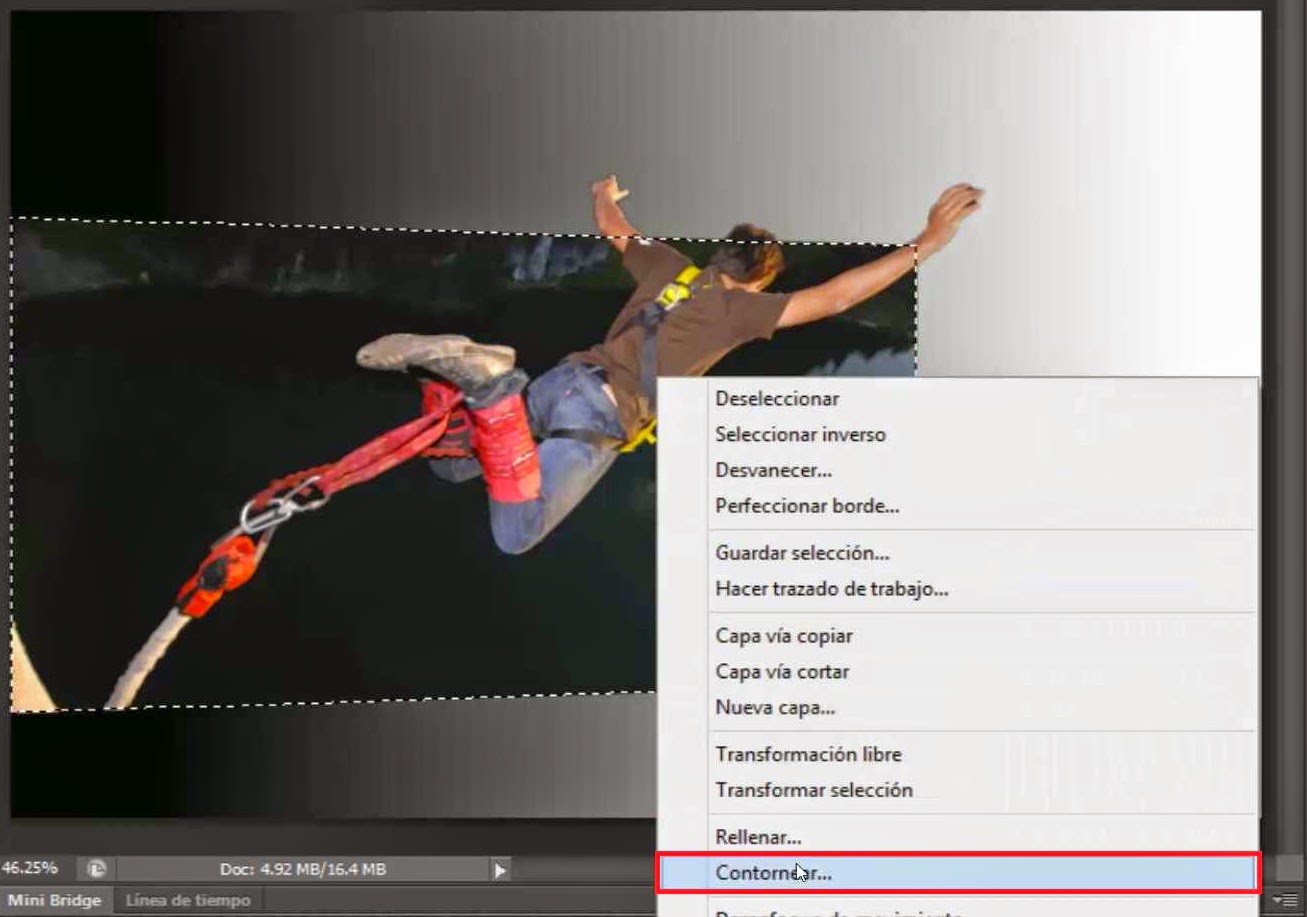
Task: Choose Capa vía cortar
Action: tap(957, 672)
